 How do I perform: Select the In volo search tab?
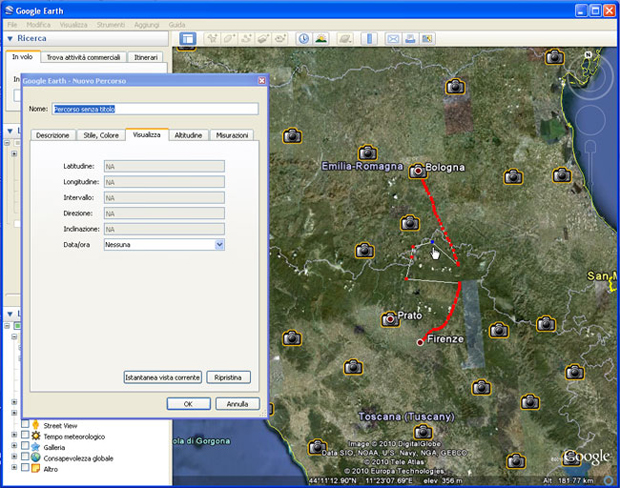click(22, 57)
